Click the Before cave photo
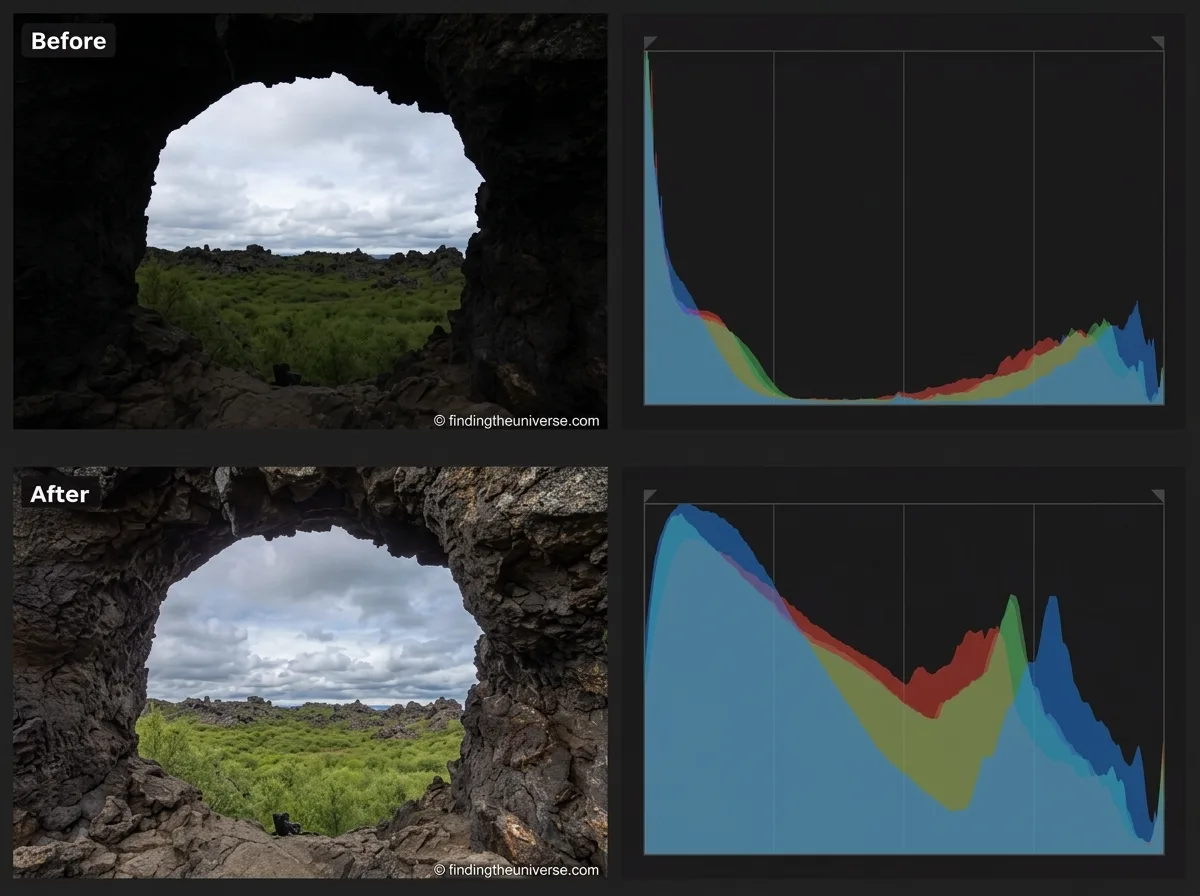The width and height of the screenshot is (1200, 896). tap(310, 221)
